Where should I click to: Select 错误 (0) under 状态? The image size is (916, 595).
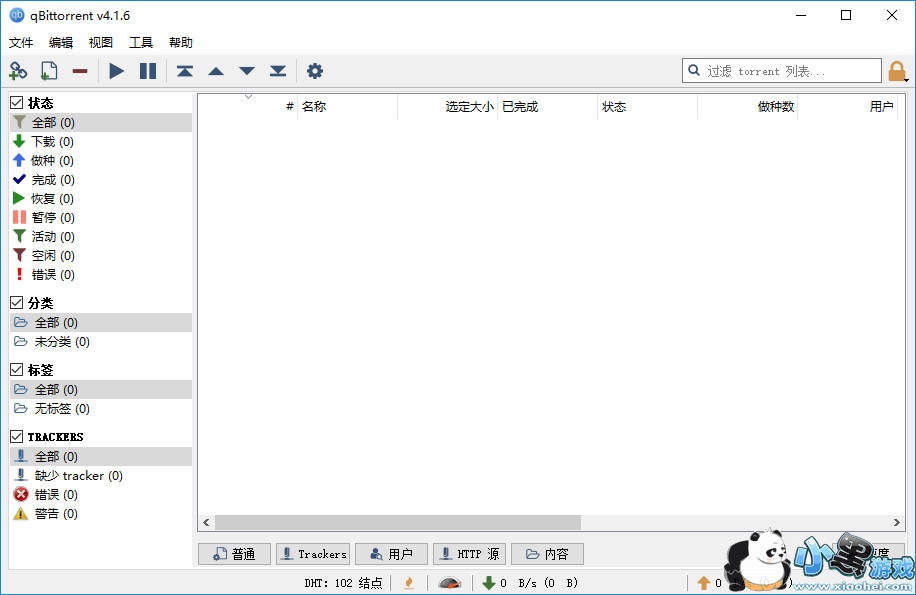[101, 274]
